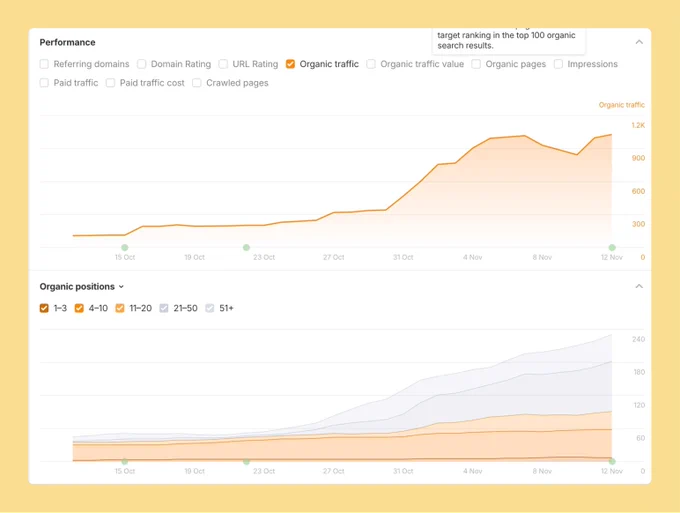Toggle the 21–50 positions checkbox
This screenshot has height=513, width=680.
[164, 308]
